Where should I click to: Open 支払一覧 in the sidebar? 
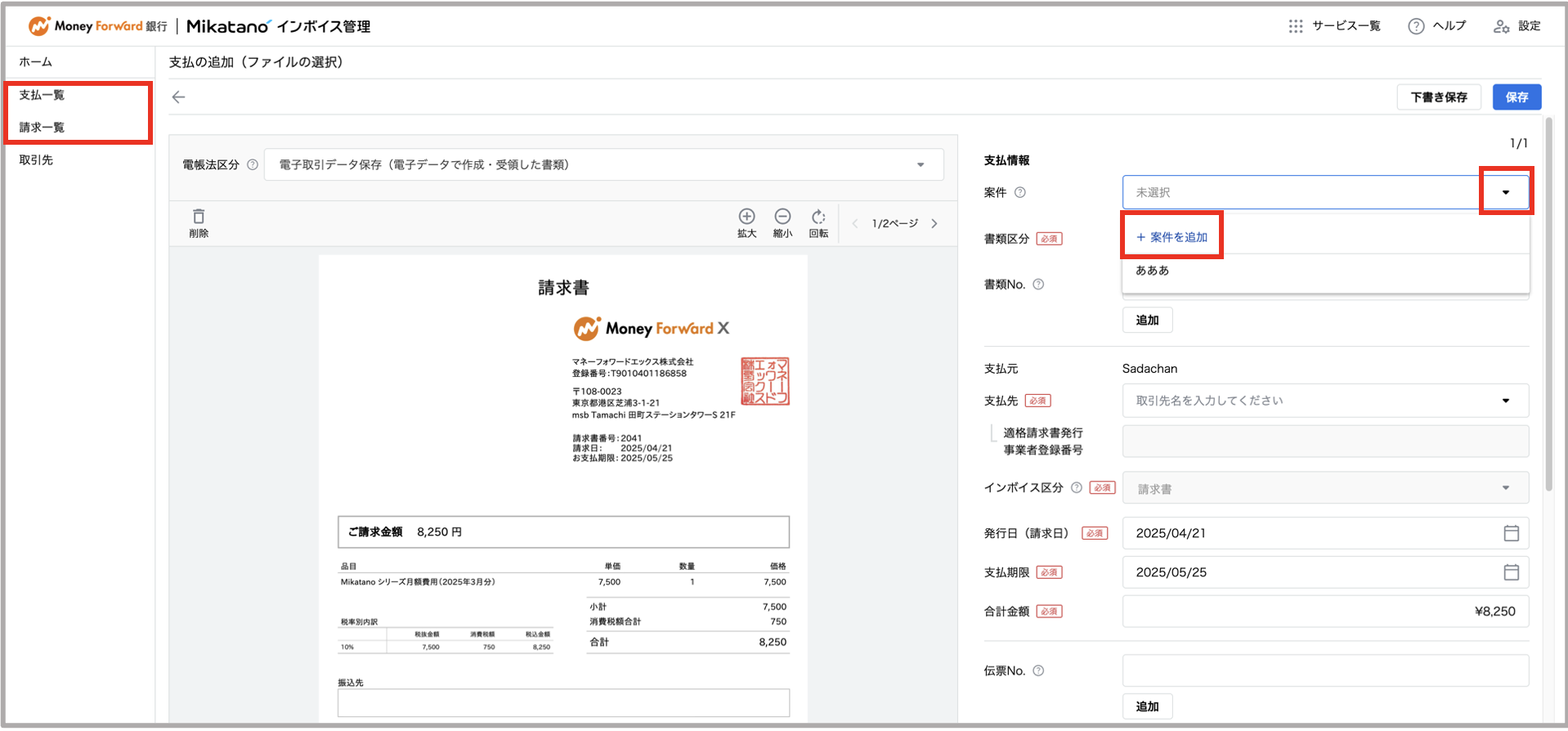click(x=42, y=95)
